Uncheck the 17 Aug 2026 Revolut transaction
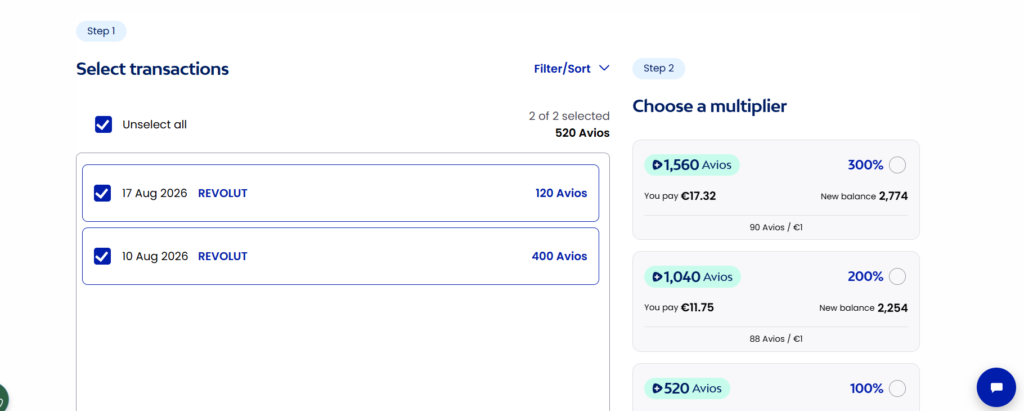The height and width of the screenshot is (411, 1024). (x=103, y=193)
